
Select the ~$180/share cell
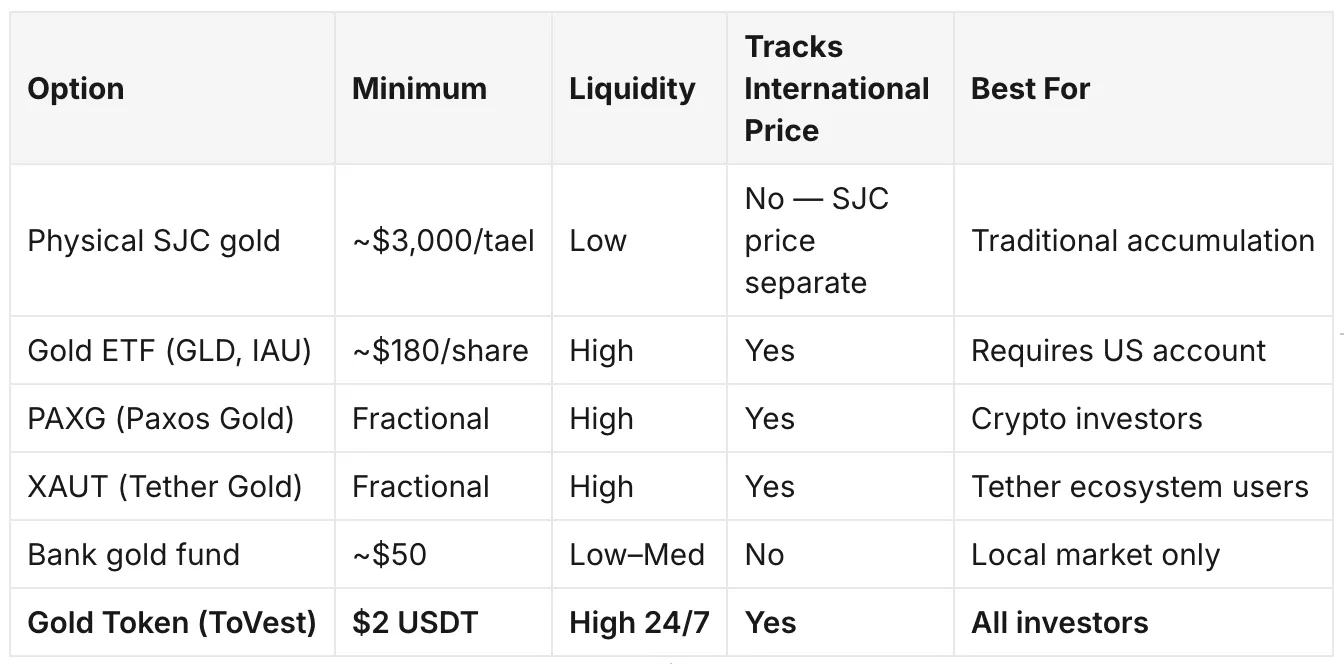[x=440, y=351]
